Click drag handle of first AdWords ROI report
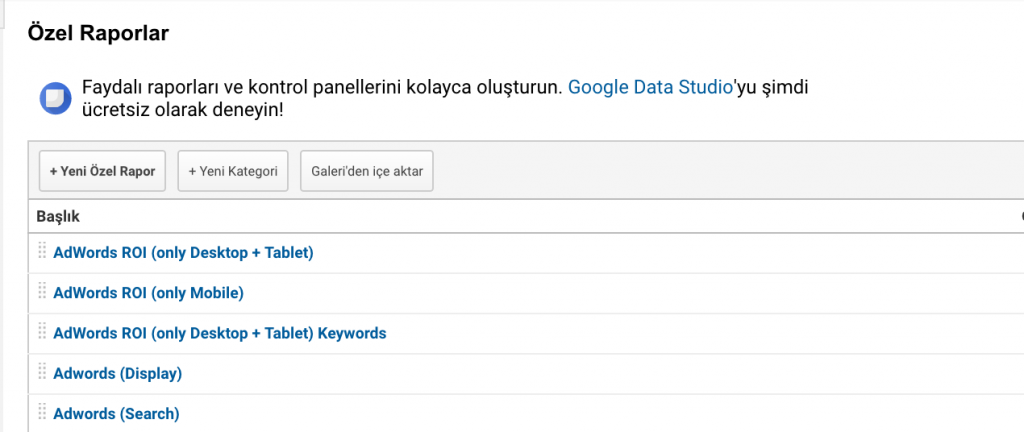The width and height of the screenshot is (1024, 432). click(x=42, y=252)
